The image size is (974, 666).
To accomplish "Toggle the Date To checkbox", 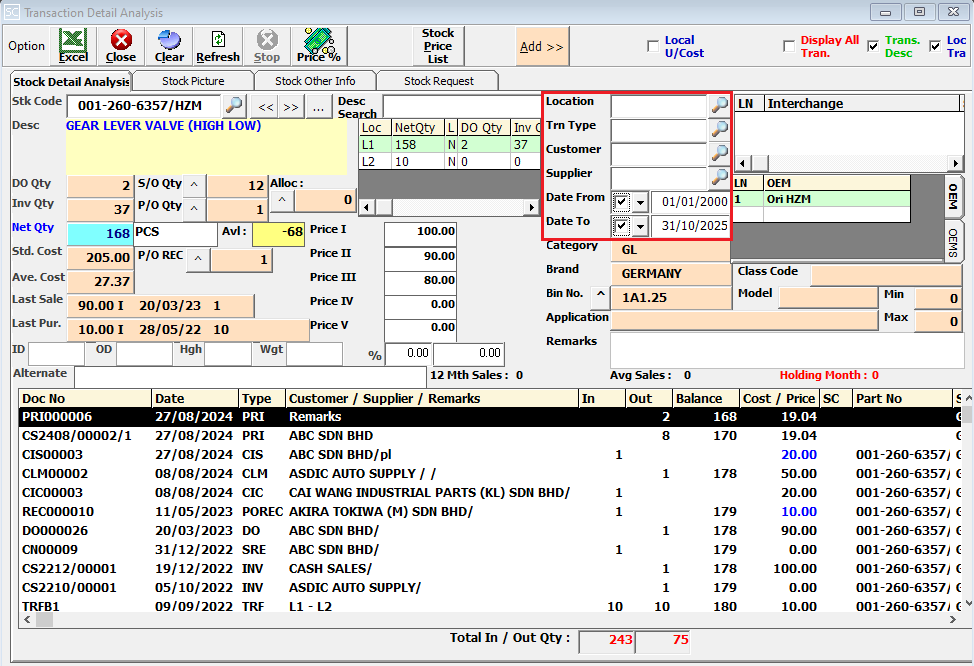I will (x=621, y=226).
